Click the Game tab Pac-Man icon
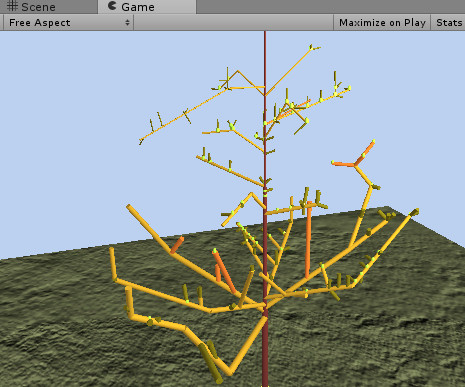This screenshot has width=465, height=387. point(112,6)
